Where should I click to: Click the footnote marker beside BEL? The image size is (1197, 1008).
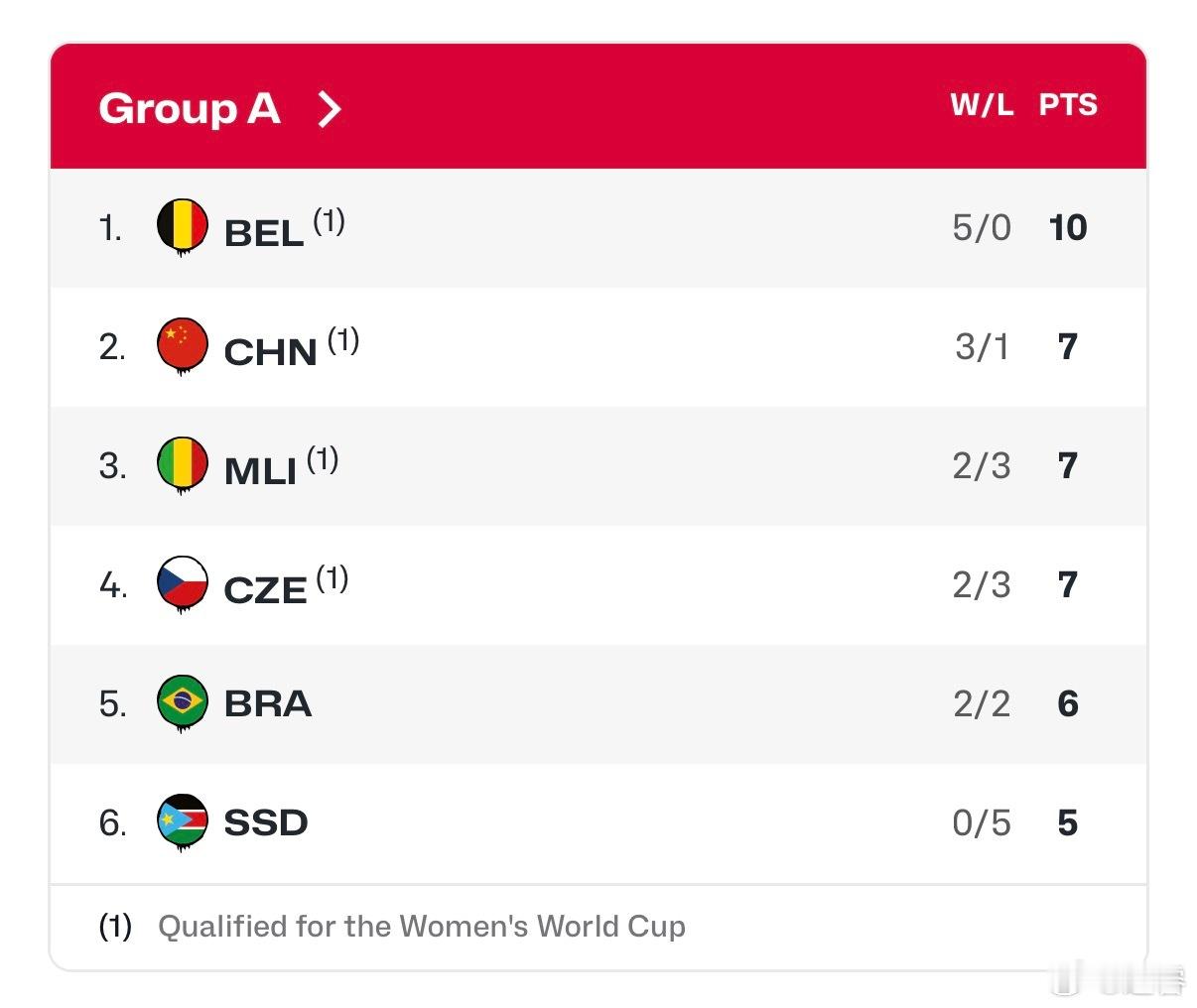pos(330,220)
